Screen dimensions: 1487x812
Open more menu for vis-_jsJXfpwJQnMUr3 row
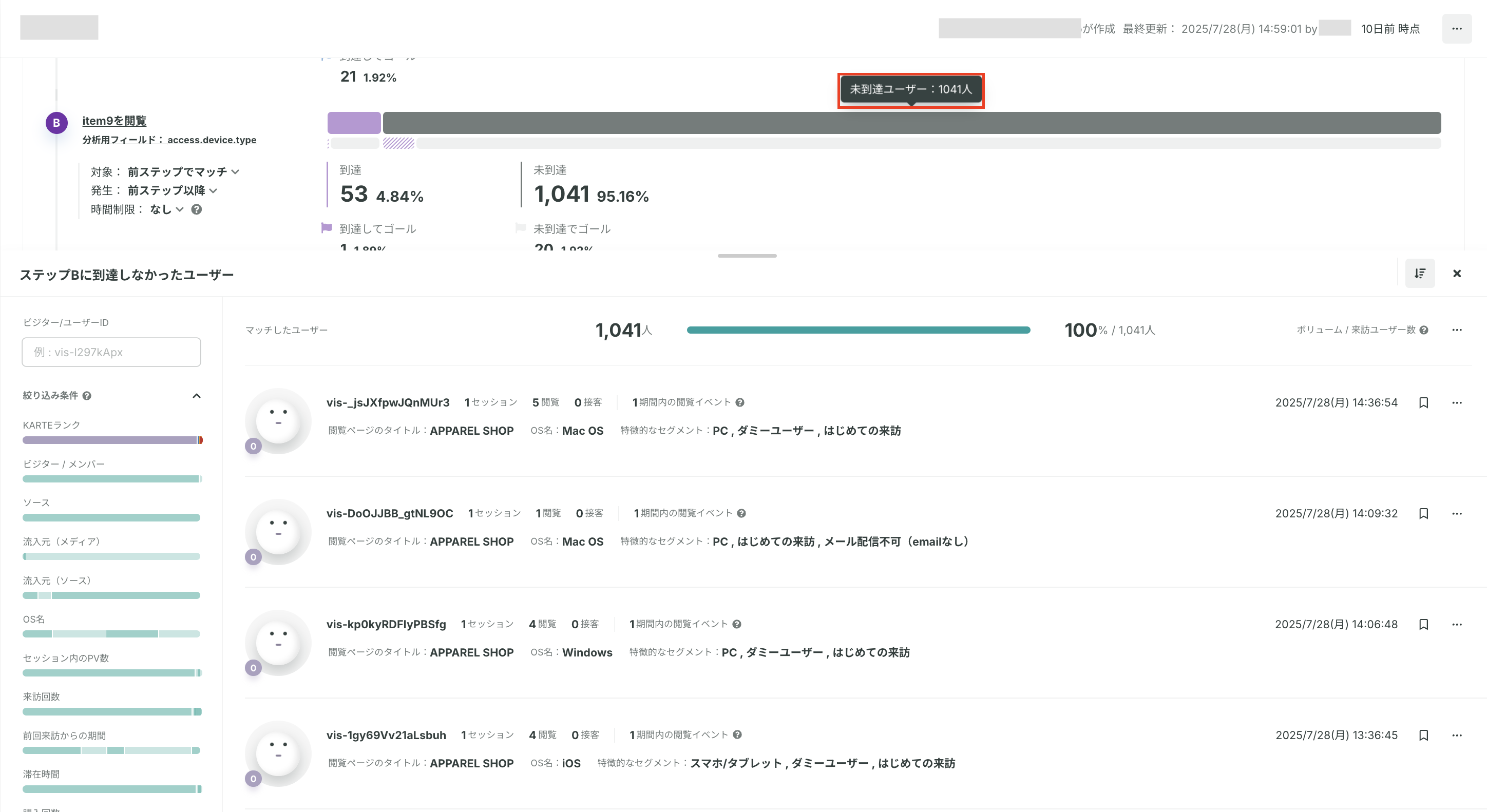[1456, 403]
